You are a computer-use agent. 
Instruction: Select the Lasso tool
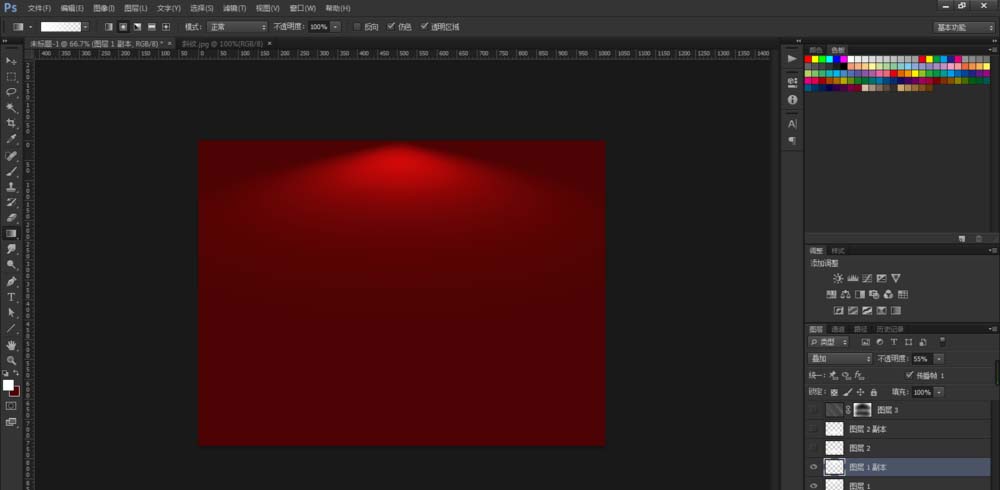[x=11, y=92]
